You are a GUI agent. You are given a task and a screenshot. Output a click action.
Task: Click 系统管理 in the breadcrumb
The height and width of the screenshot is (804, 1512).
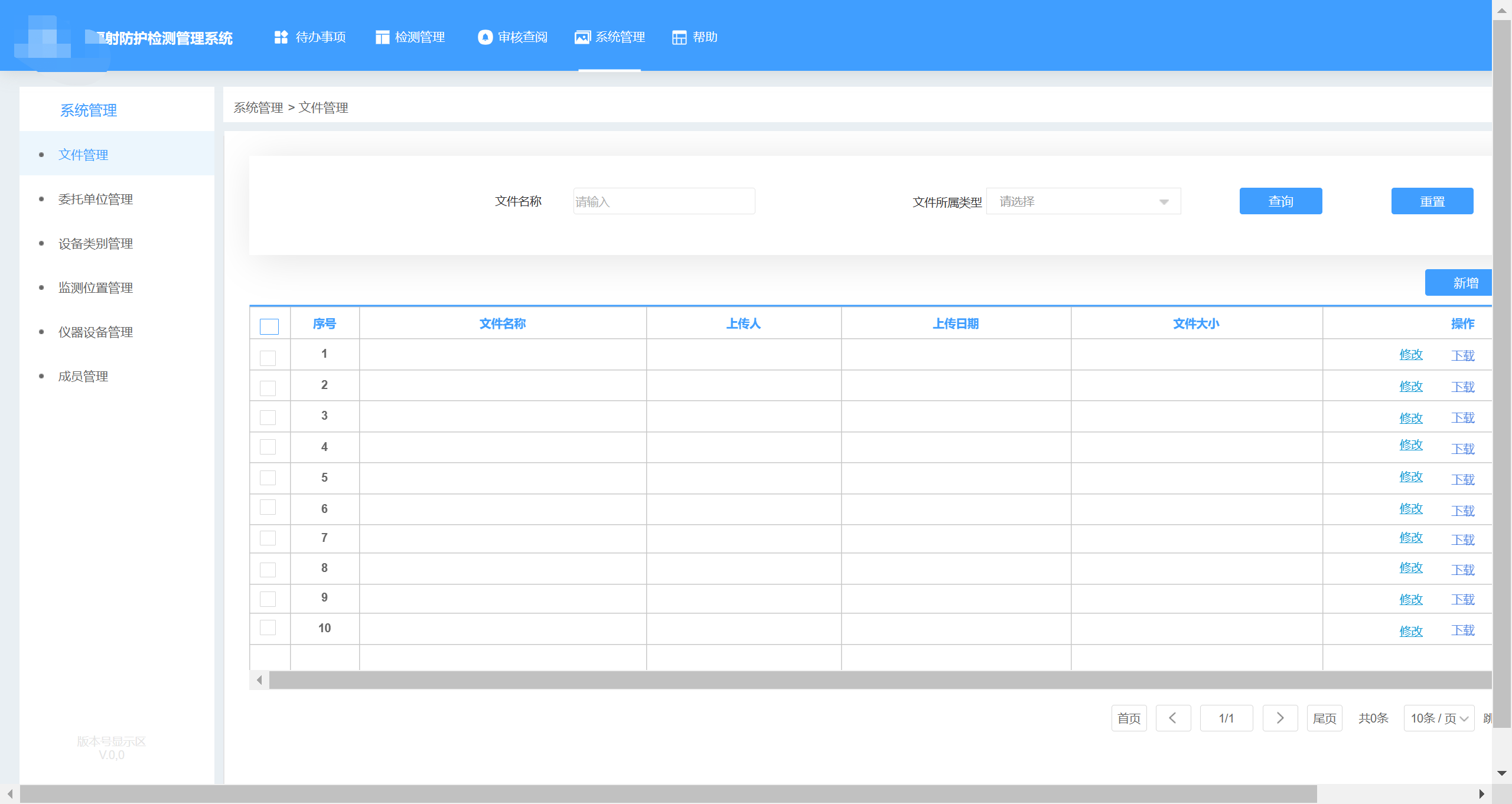point(258,107)
